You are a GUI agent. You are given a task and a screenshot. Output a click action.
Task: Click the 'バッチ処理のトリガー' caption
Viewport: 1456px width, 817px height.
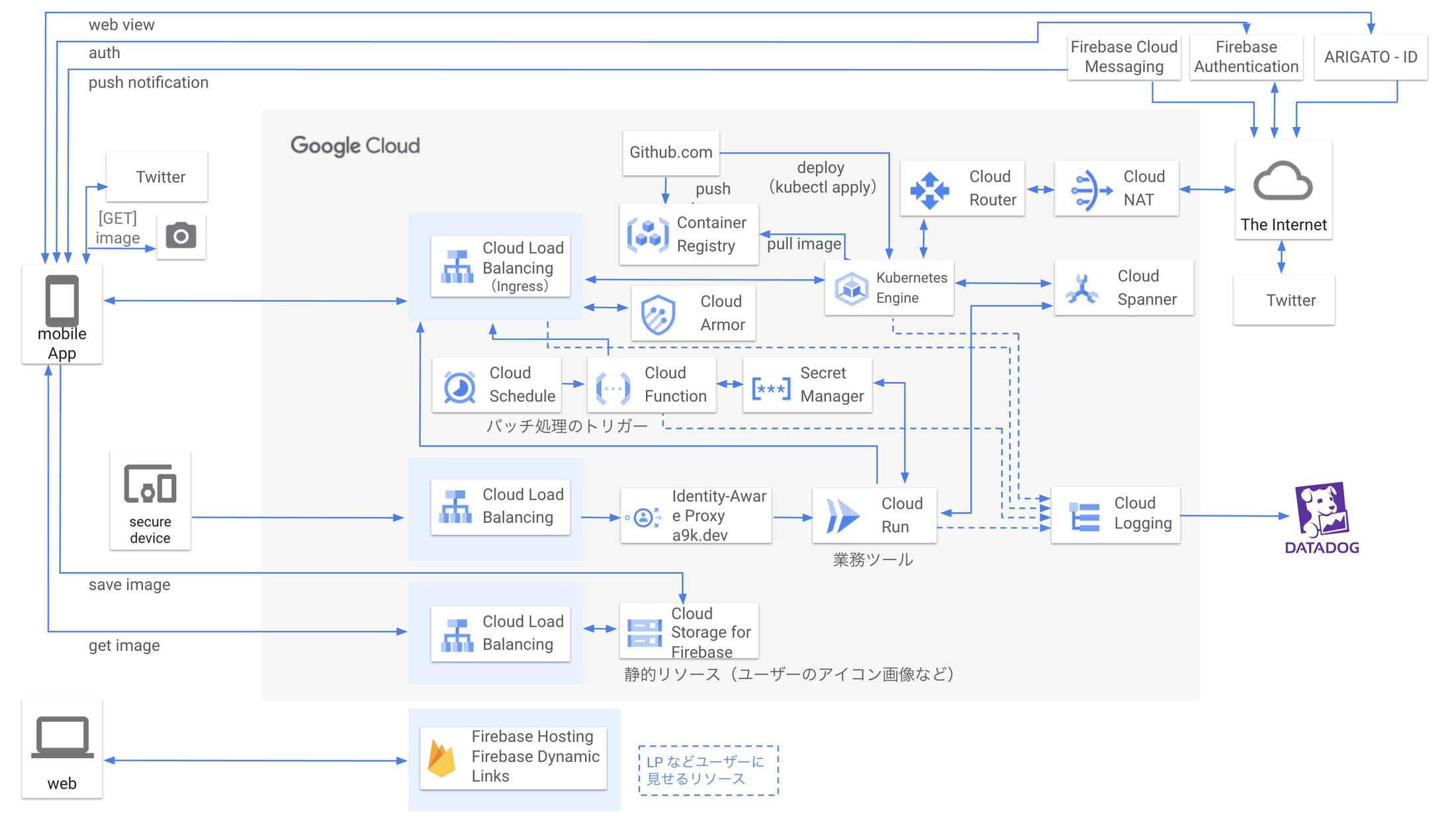pos(567,426)
